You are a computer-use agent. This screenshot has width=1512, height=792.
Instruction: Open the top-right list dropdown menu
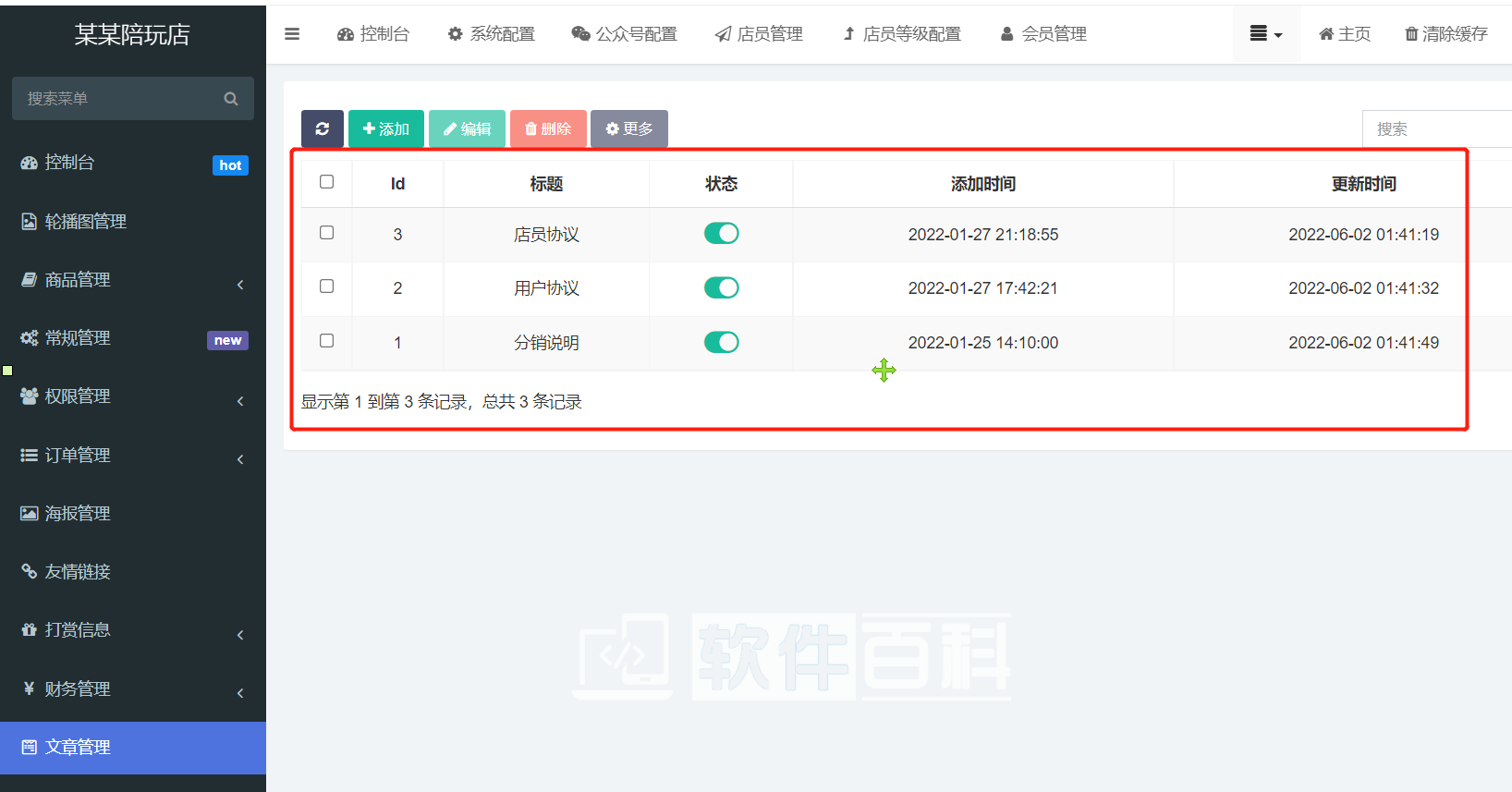[1265, 34]
